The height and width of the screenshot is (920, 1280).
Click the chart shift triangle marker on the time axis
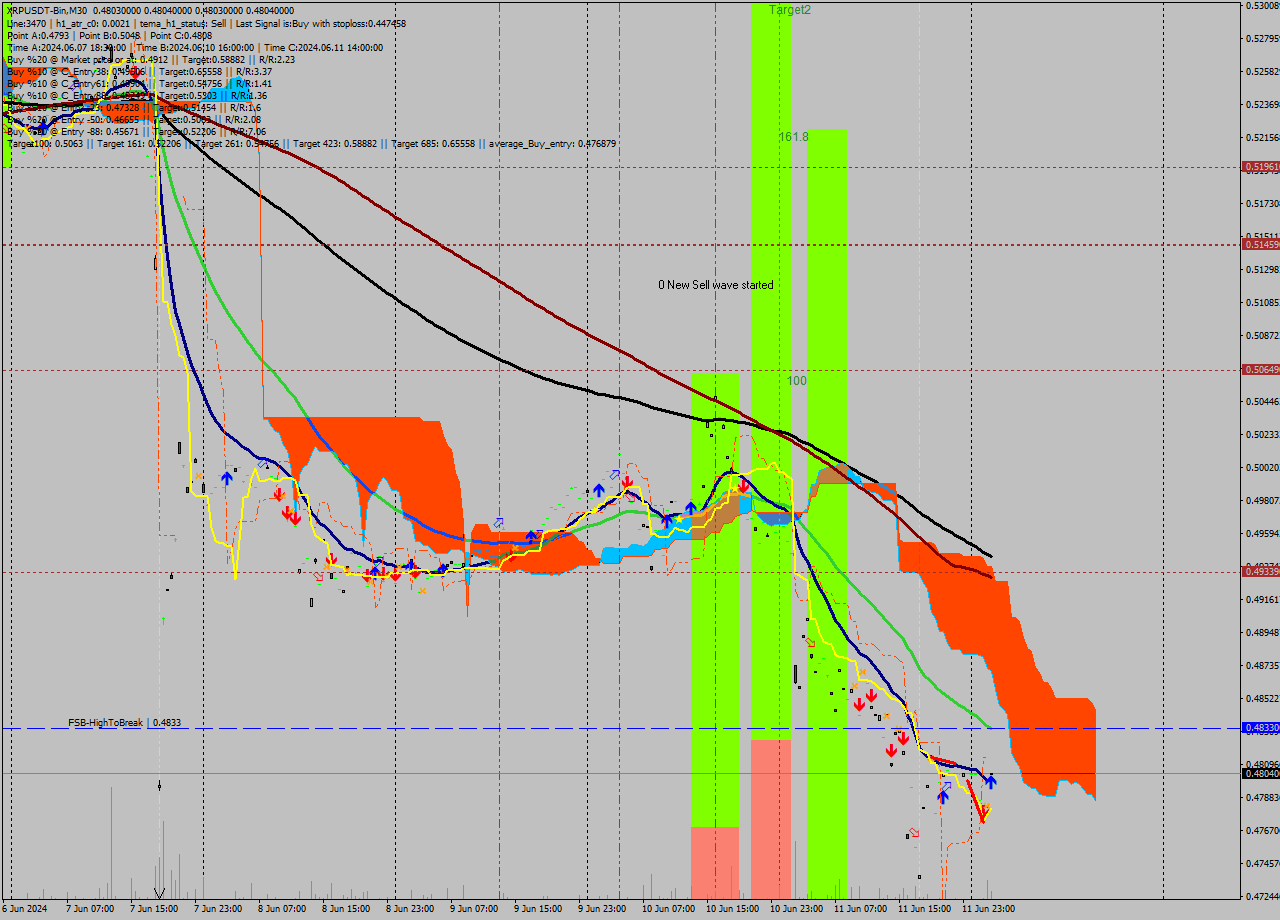(x=159, y=893)
